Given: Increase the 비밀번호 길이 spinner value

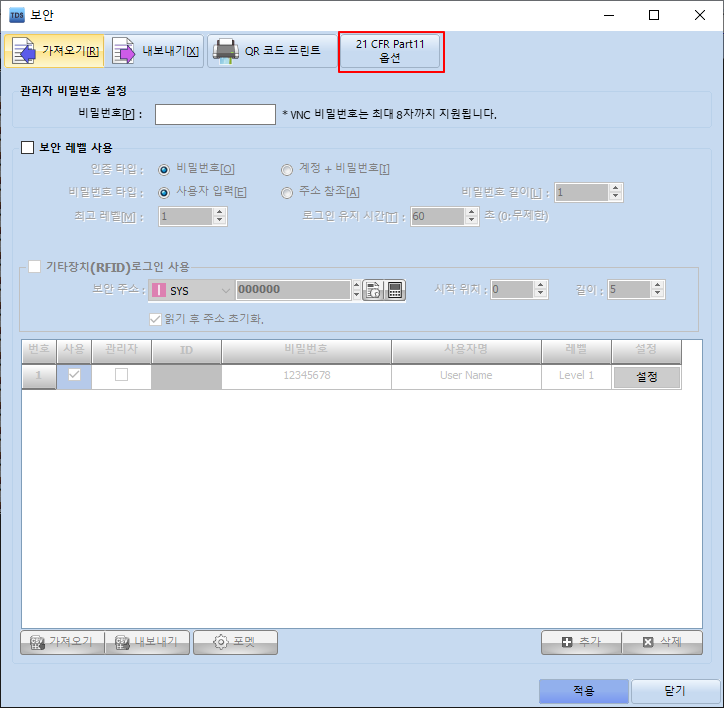Looking at the screenshot, I should point(615,187).
